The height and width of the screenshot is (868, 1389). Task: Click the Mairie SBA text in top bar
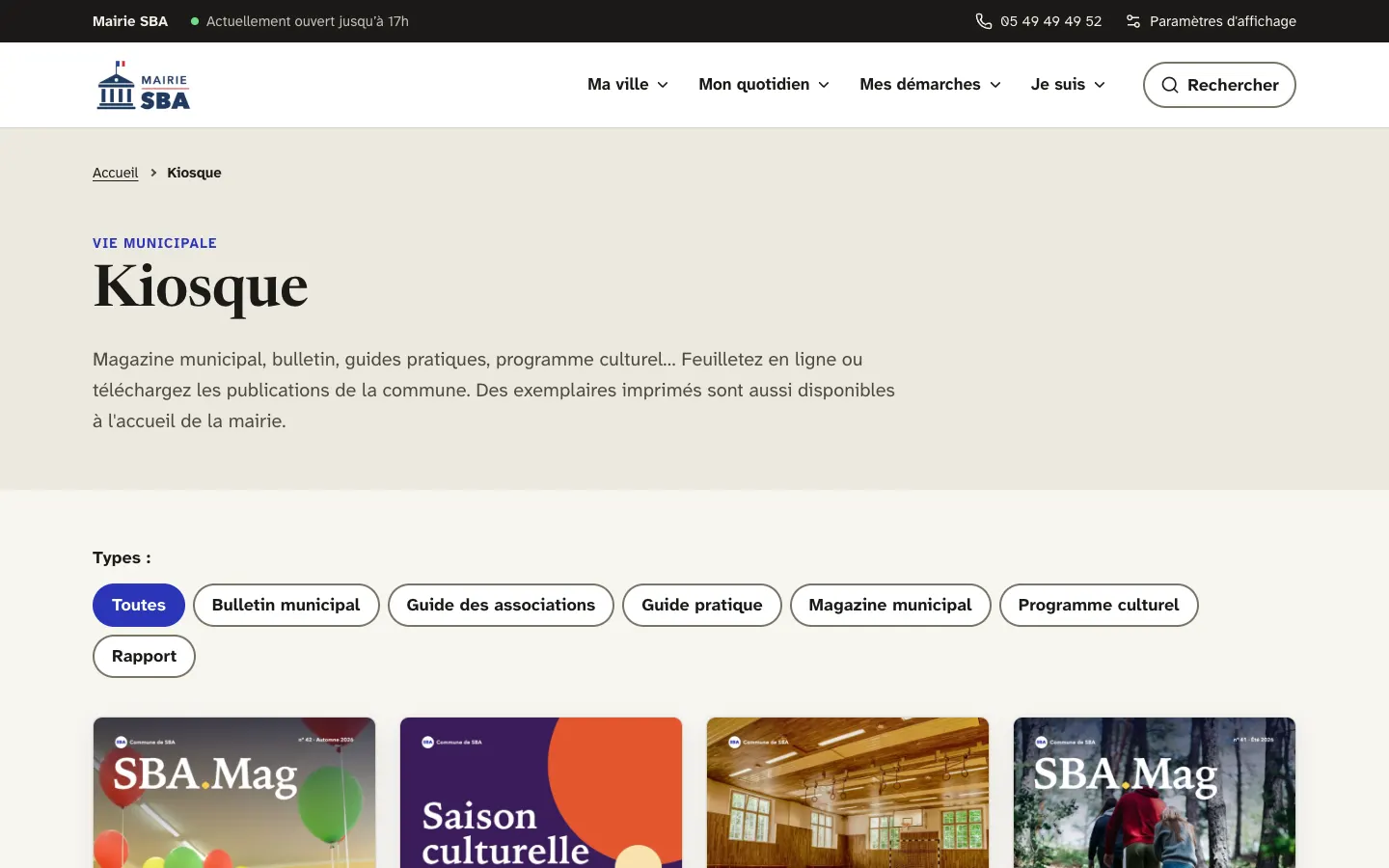tap(130, 21)
